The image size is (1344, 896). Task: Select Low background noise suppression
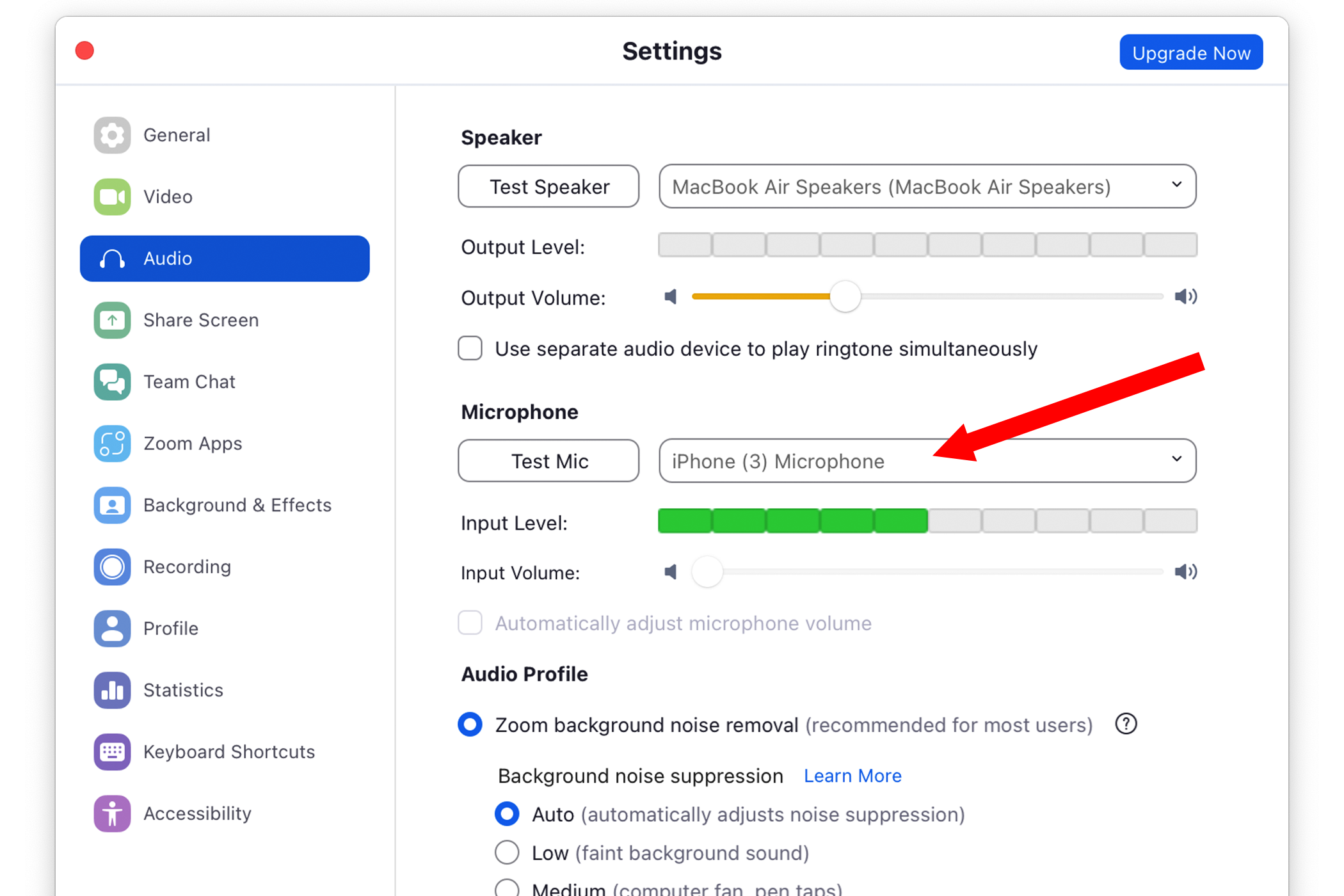[507, 852]
